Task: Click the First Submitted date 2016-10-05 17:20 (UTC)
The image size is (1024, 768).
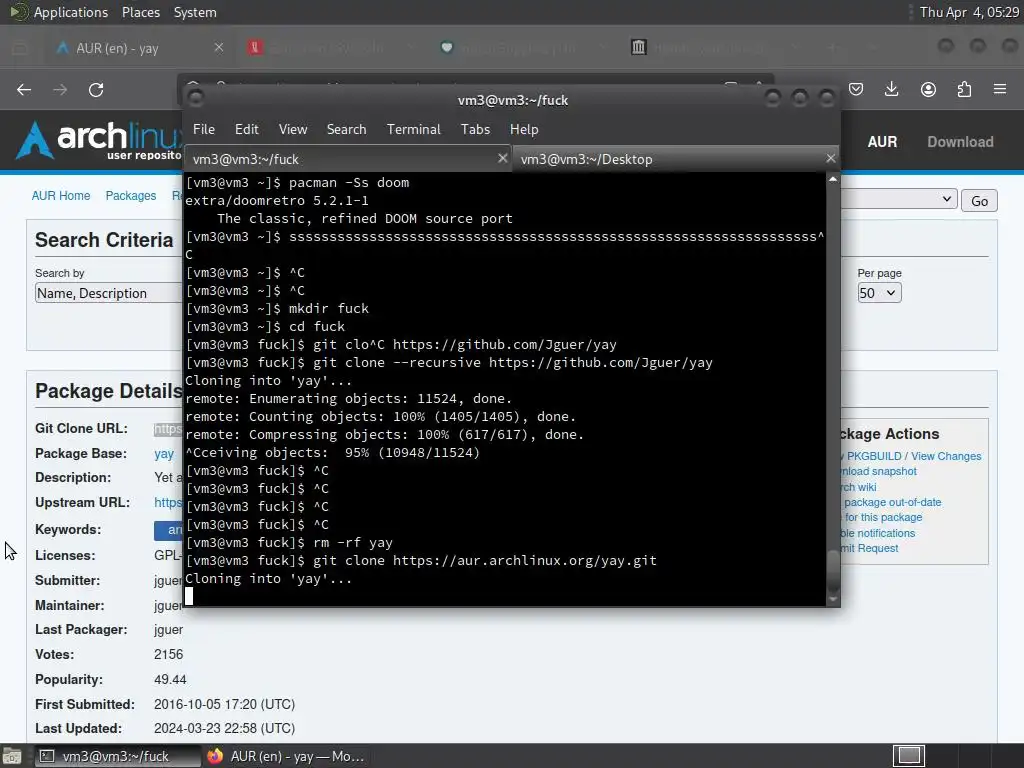Action: [224, 704]
